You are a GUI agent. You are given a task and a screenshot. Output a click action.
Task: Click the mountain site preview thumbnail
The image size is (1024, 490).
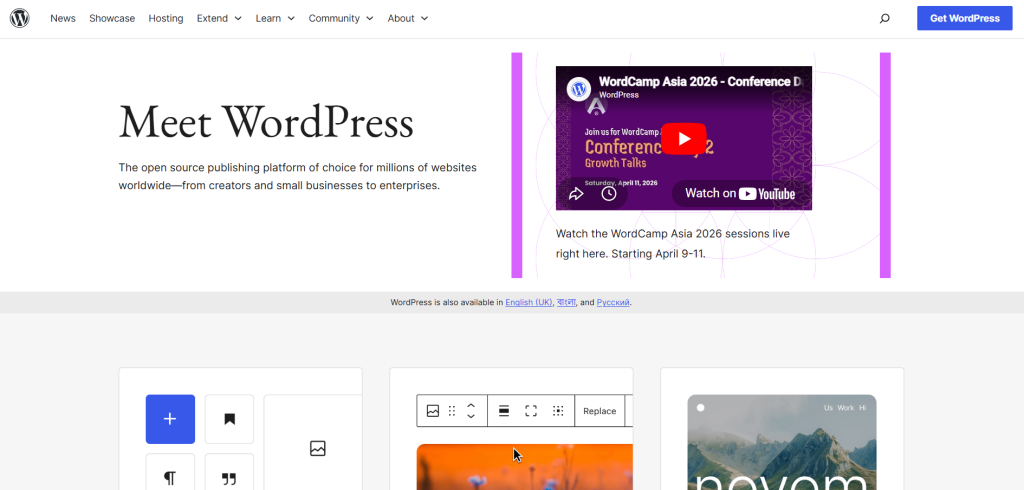point(782,442)
